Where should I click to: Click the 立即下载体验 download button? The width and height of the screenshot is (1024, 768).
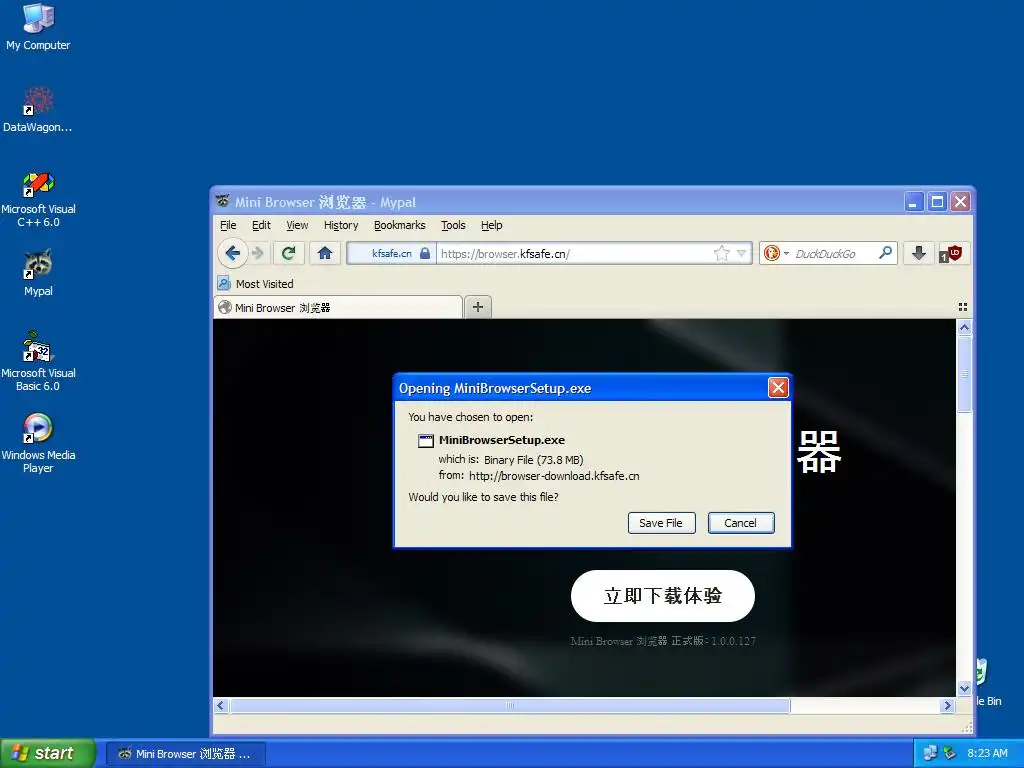click(x=663, y=596)
